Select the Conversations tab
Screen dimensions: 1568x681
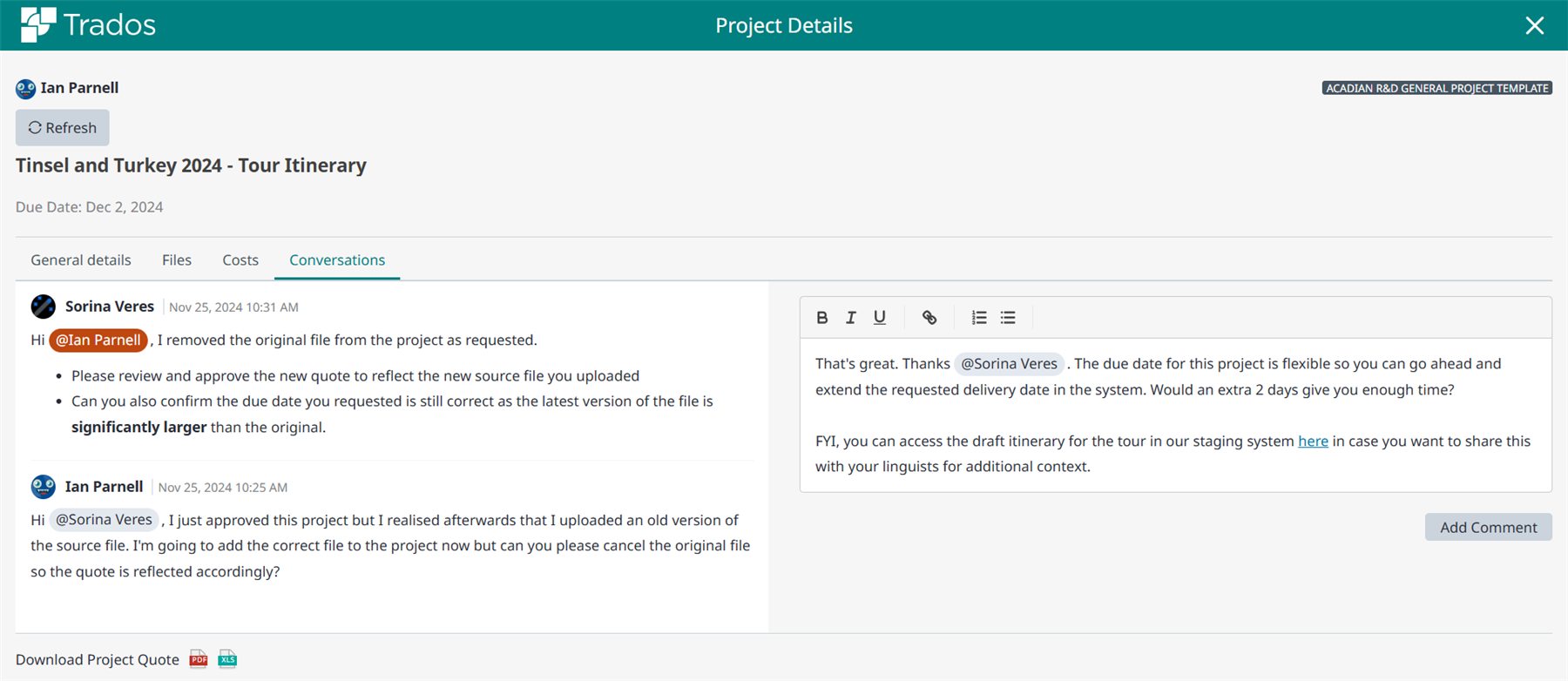click(x=337, y=260)
